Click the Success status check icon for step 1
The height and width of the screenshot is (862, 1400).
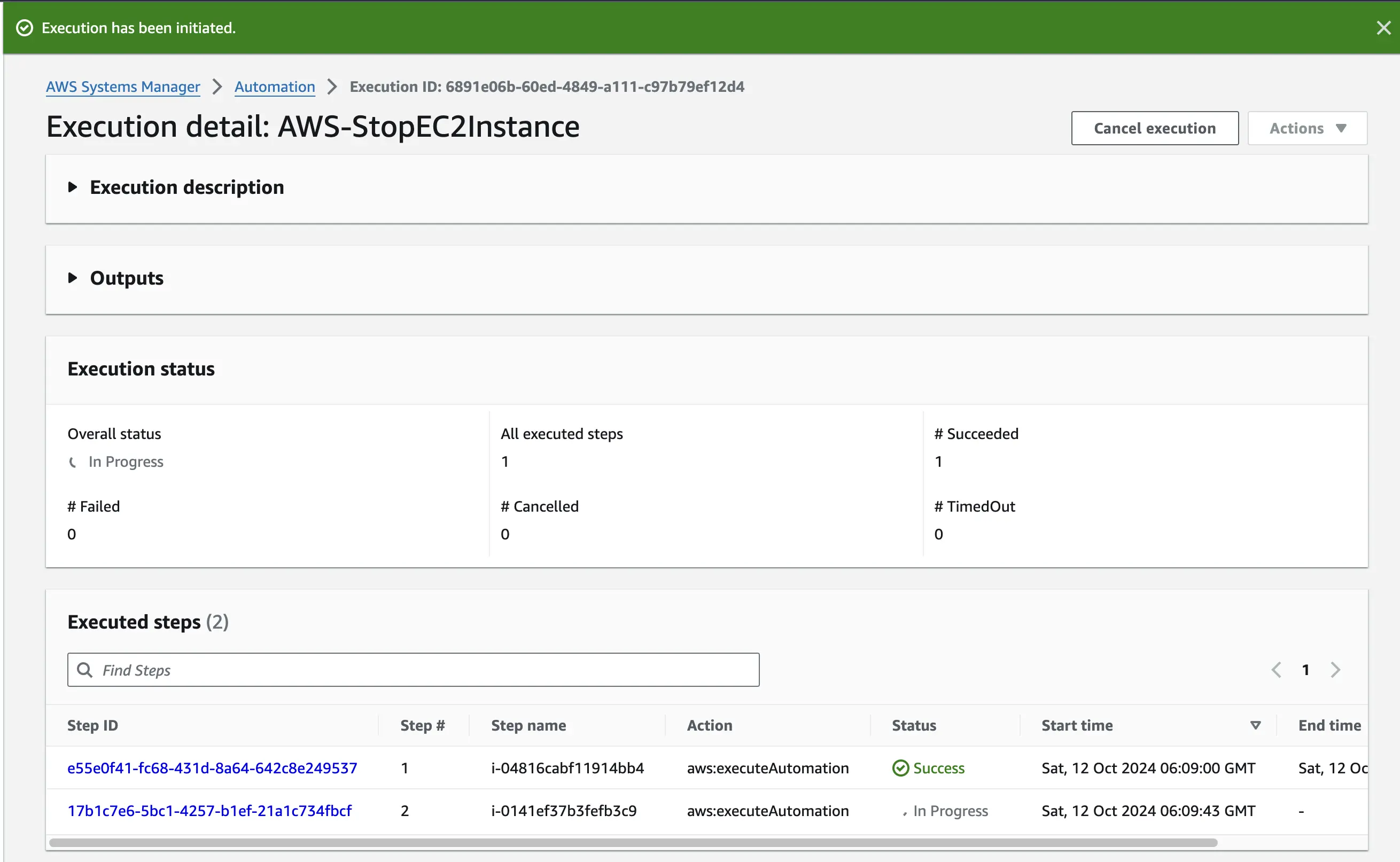point(900,768)
